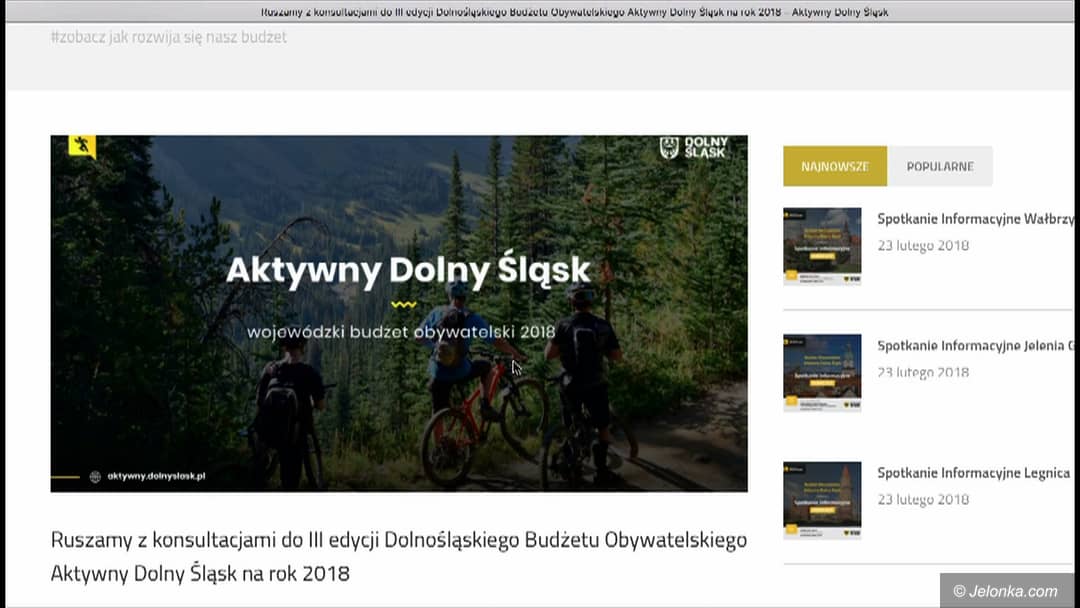Screen dimensions: 1080x608
Task: Open the Spotkanie Informacyjne Legnica article link
Action: tap(973, 473)
